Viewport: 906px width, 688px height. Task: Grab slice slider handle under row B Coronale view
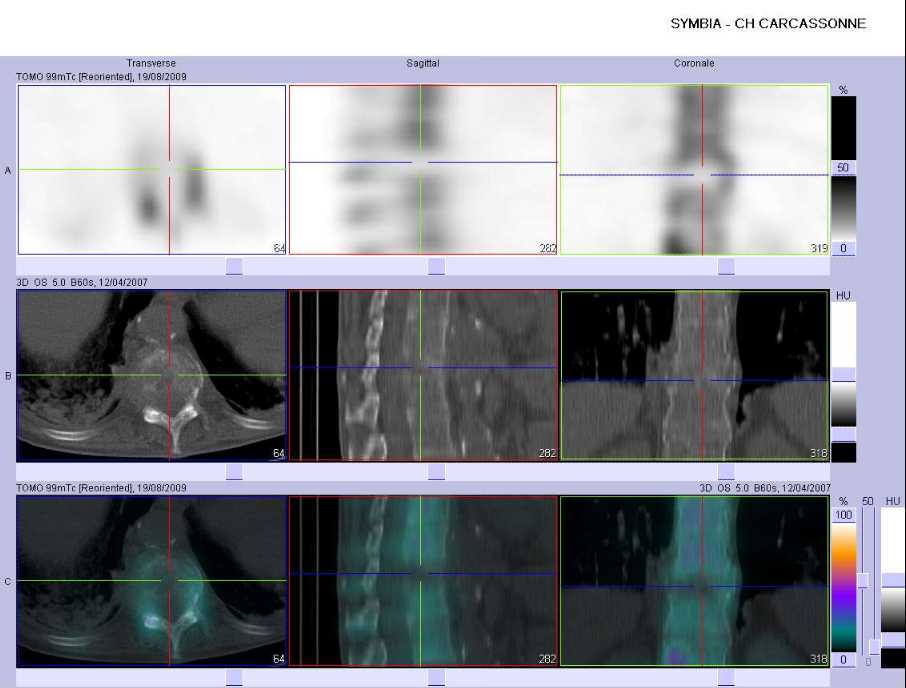click(726, 472)
